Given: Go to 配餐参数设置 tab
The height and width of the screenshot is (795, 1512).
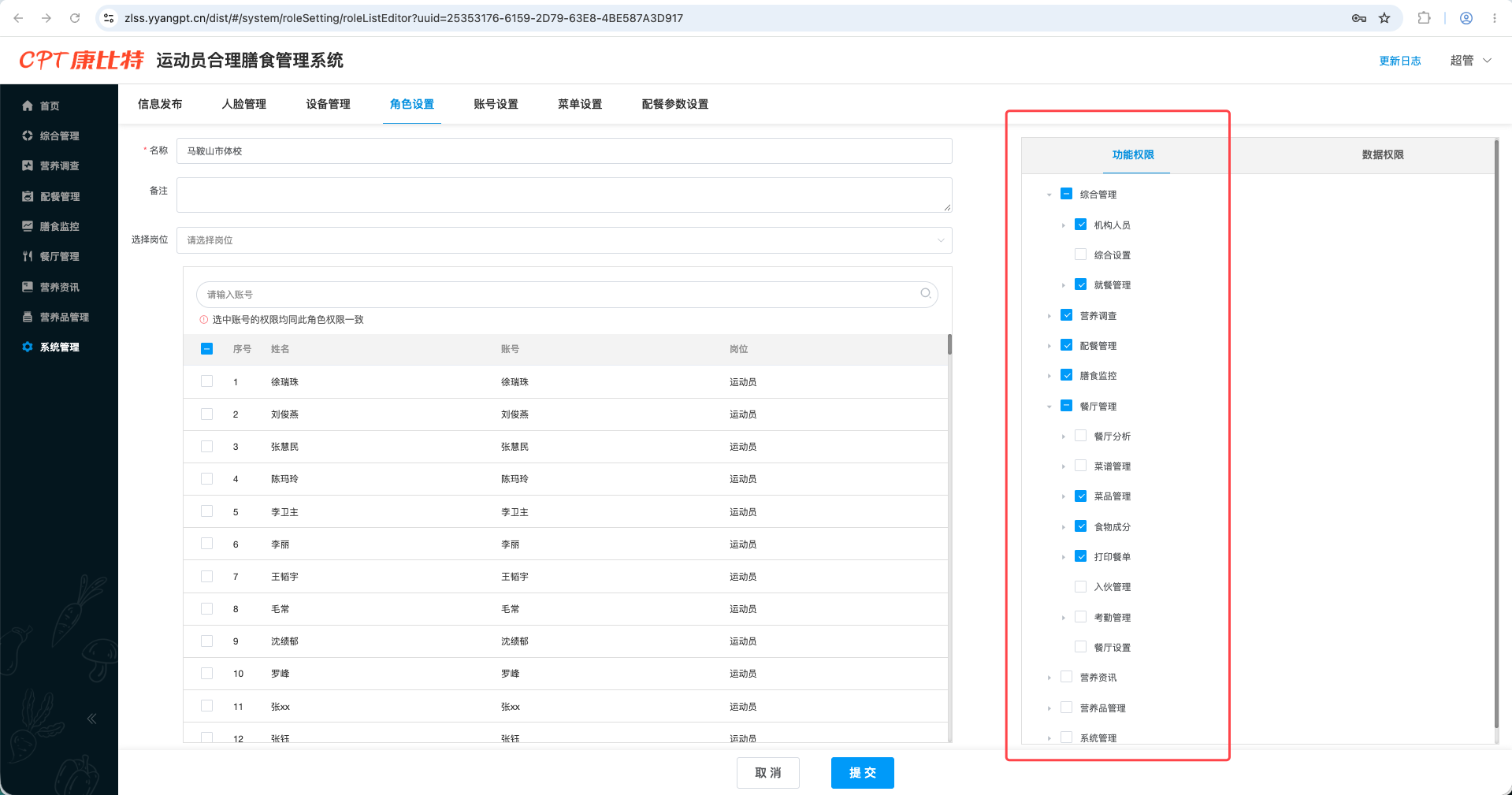Looking at the screenshot, I should (x=675, y=104).
